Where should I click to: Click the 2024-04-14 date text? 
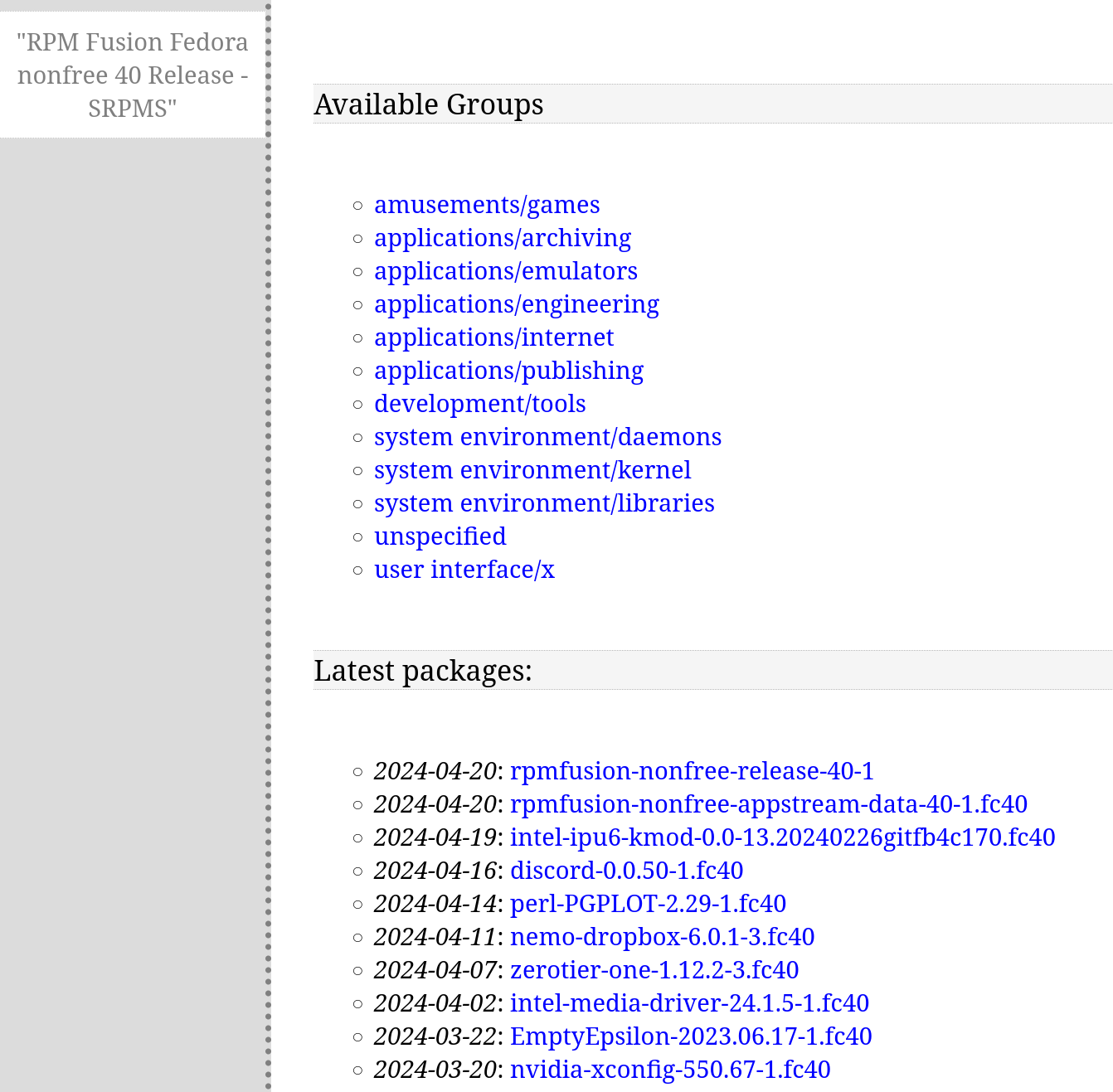pos(435,904)
